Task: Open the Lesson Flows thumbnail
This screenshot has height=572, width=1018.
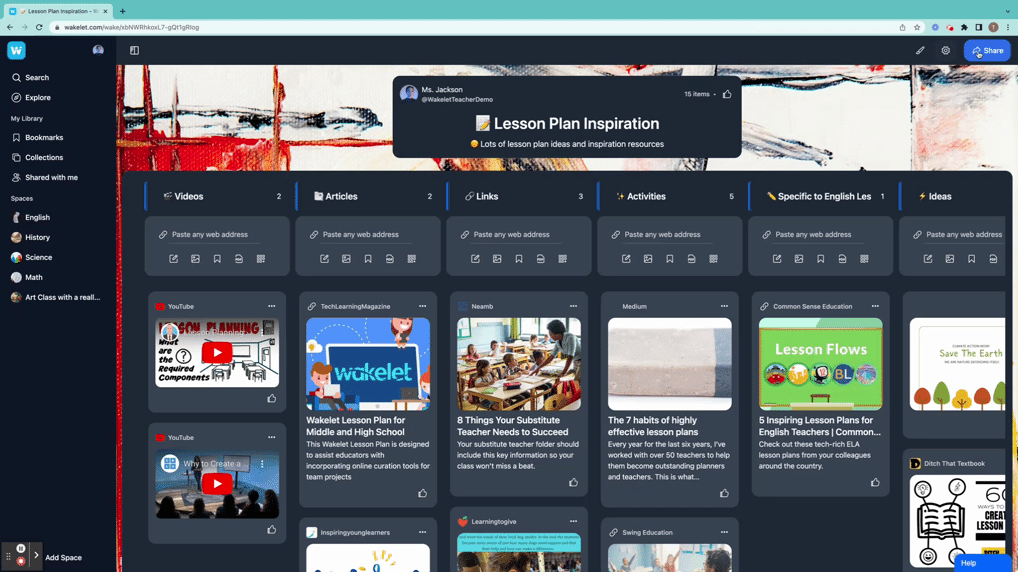Action: tap(821, 364)
